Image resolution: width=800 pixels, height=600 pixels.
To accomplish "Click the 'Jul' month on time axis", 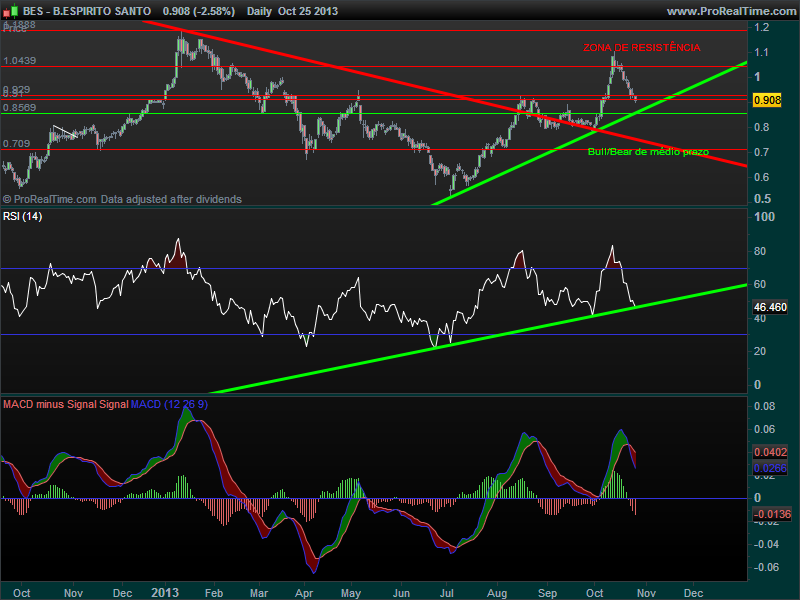I will pos(447,593).
